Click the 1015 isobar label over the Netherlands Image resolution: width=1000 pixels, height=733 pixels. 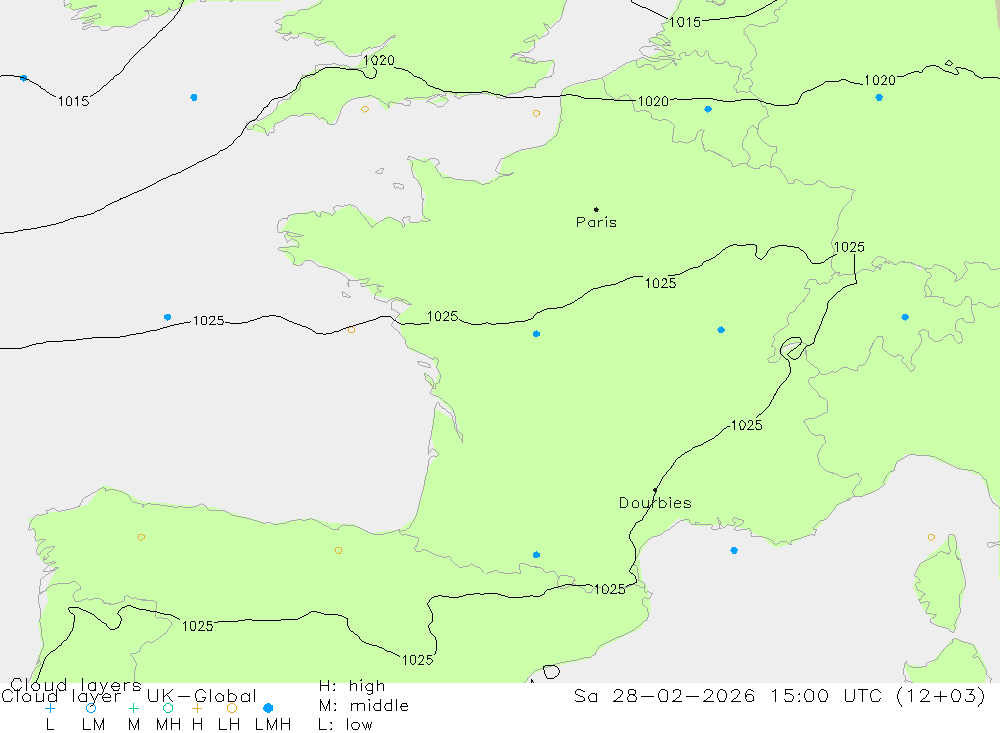[x=685, y=22]
